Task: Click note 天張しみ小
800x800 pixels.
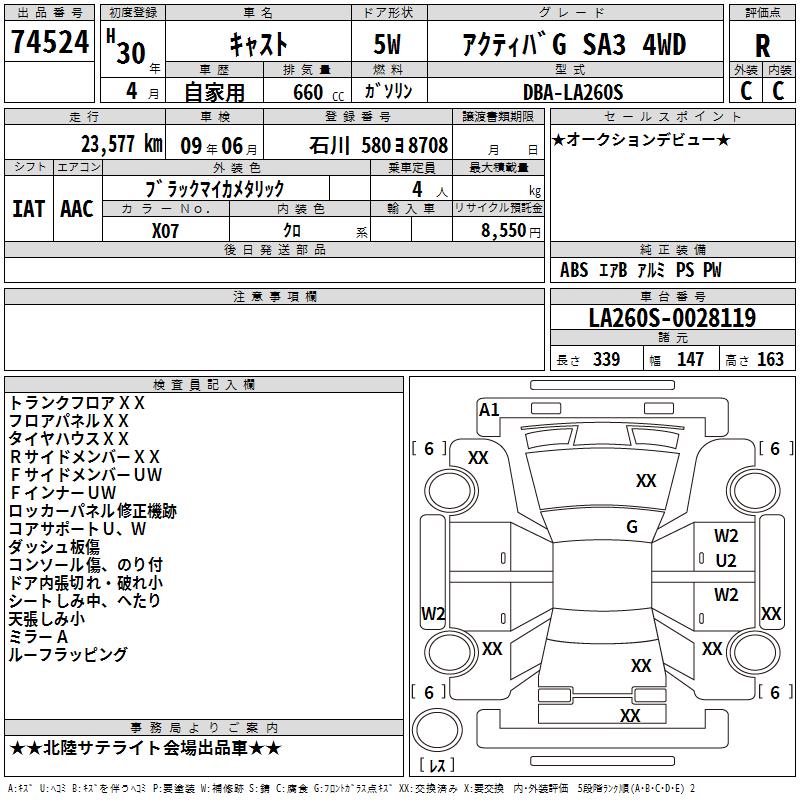Action: pos(46,618)
